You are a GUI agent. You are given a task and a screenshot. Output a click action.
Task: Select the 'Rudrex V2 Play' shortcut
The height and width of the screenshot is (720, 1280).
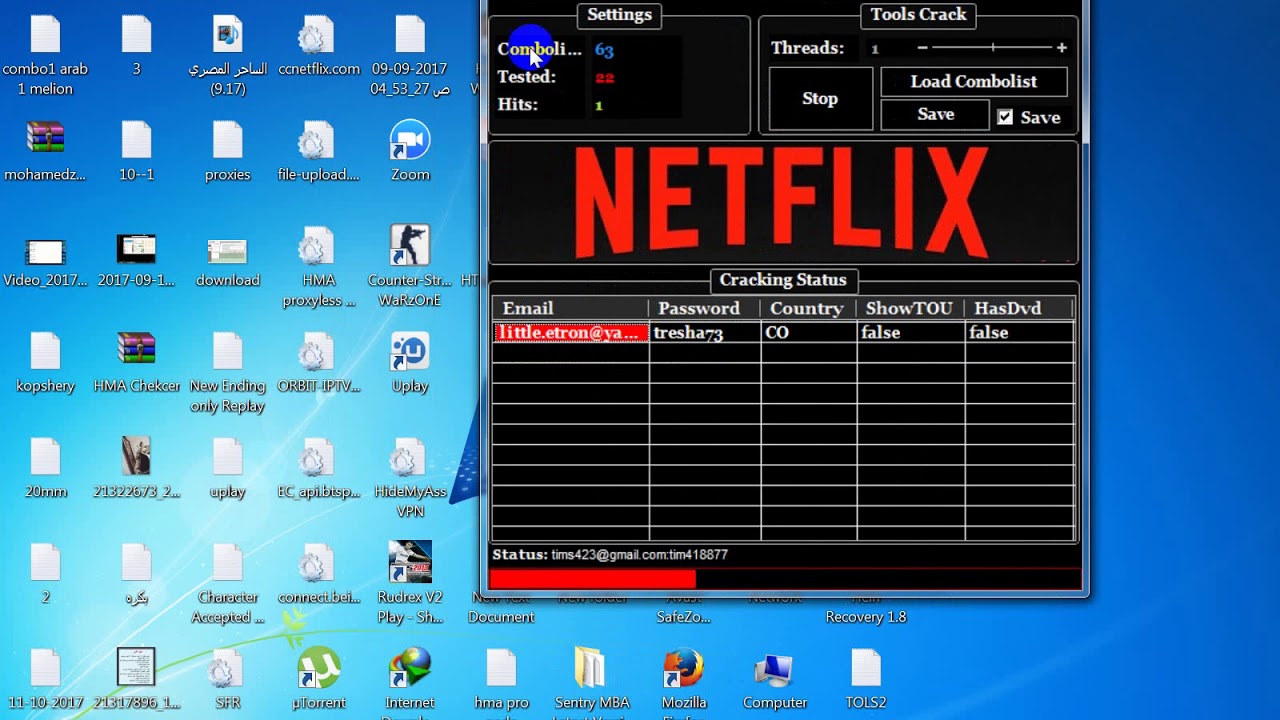410,584
